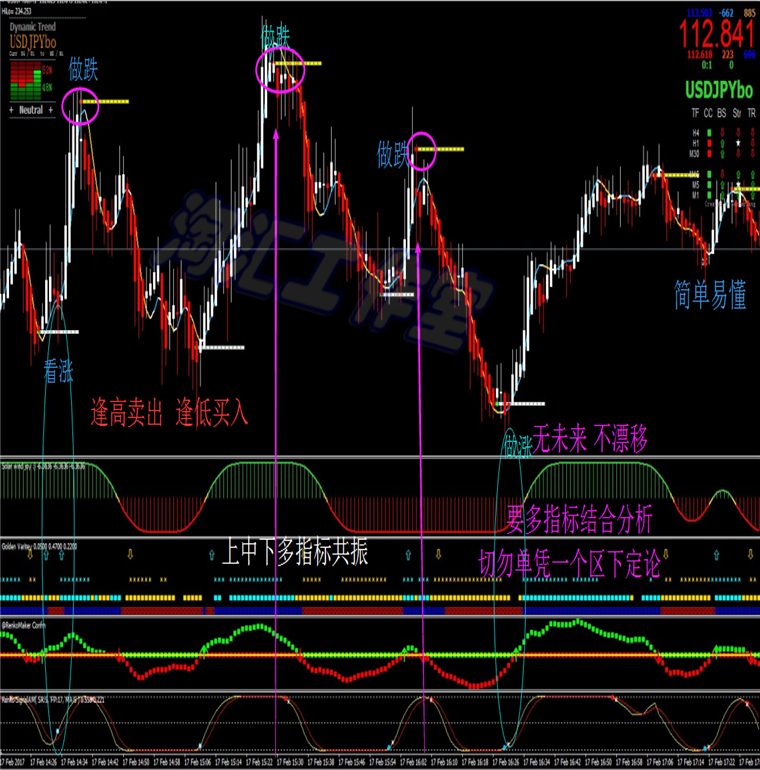This screenshot has height=770, width=760.
Task: Click the Neutral trend label
Action: 31,109
